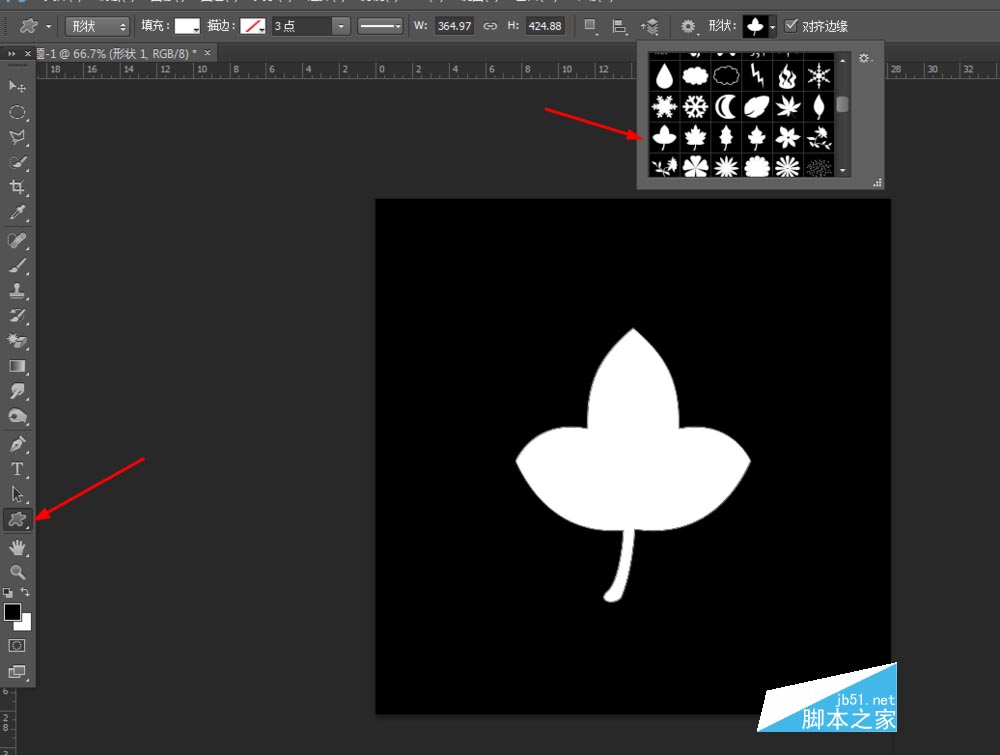This screenshot has height=755, width=1000.
Task: Activate the Zoom magnifier tool
Action: [x=17, y=572]
